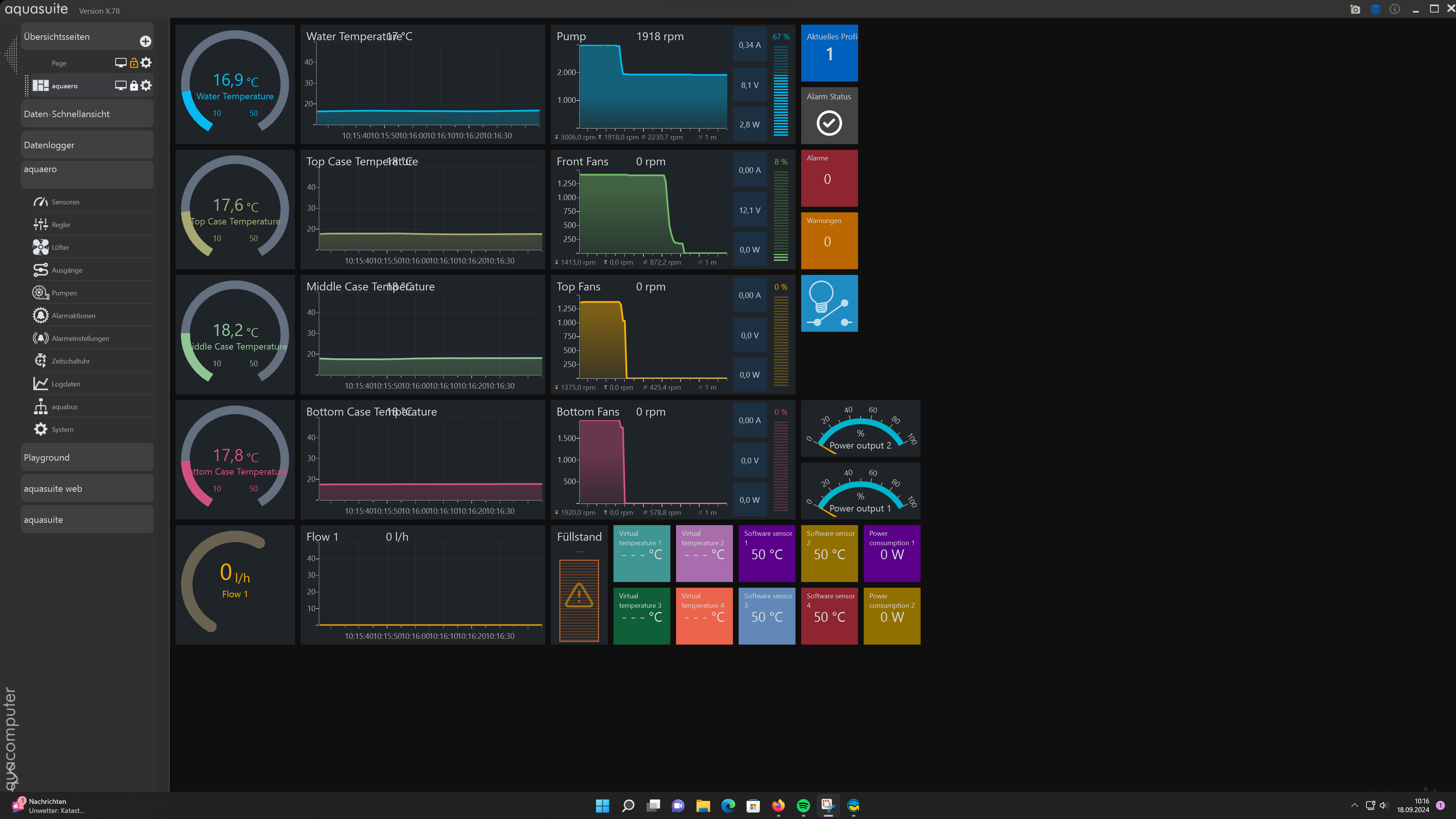Click the aquabus network icon entry
Viewport: 1456px width, 819px height.
[x=40, y=406]
